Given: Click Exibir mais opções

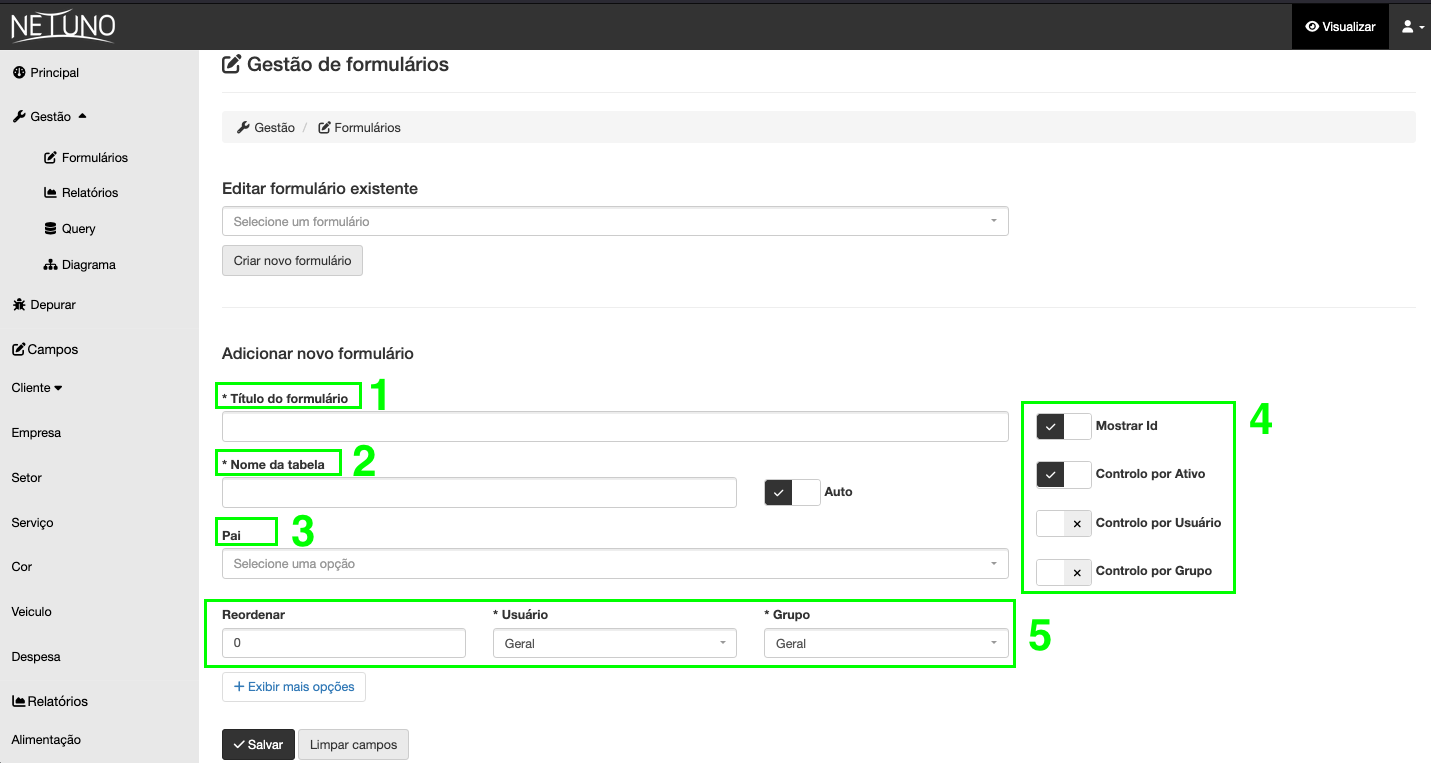Looking at the screenshot, I should click(x=293, y=687).
